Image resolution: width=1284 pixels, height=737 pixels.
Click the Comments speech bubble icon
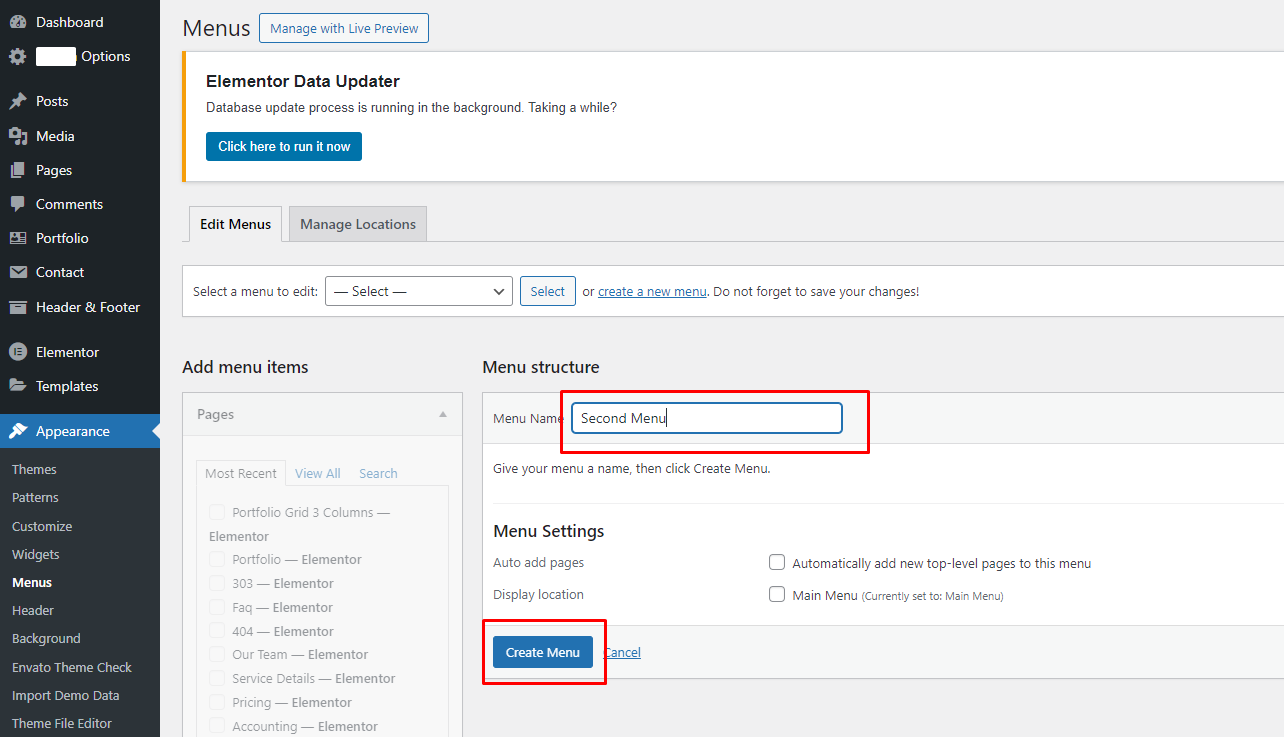click(18, 204)
